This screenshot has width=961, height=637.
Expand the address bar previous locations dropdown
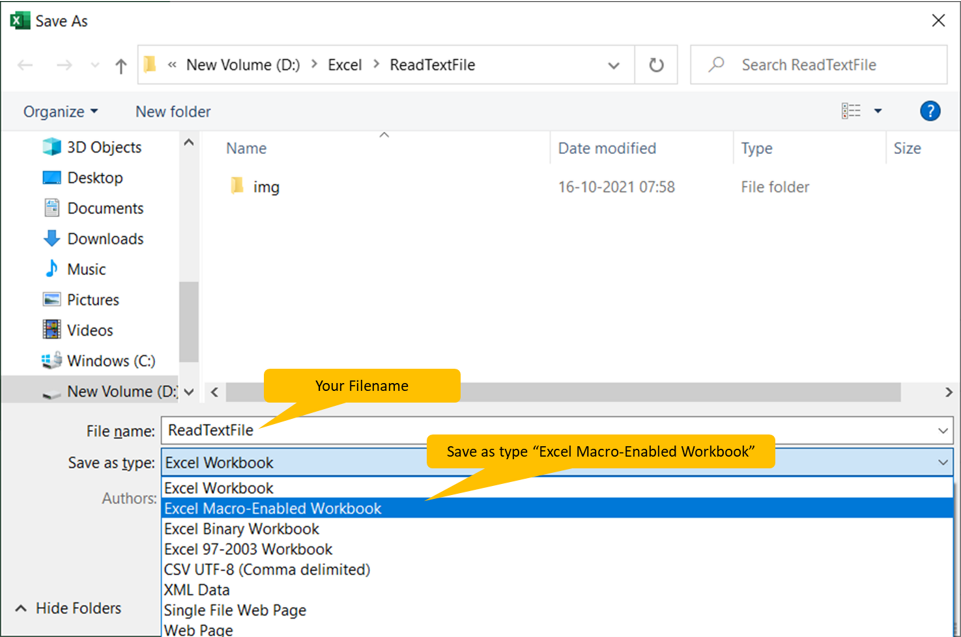click(x=613, y=66)
